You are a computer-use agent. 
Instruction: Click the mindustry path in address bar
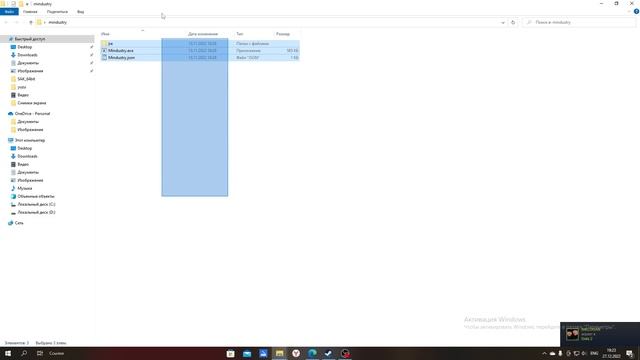click(x=58, y=22)
